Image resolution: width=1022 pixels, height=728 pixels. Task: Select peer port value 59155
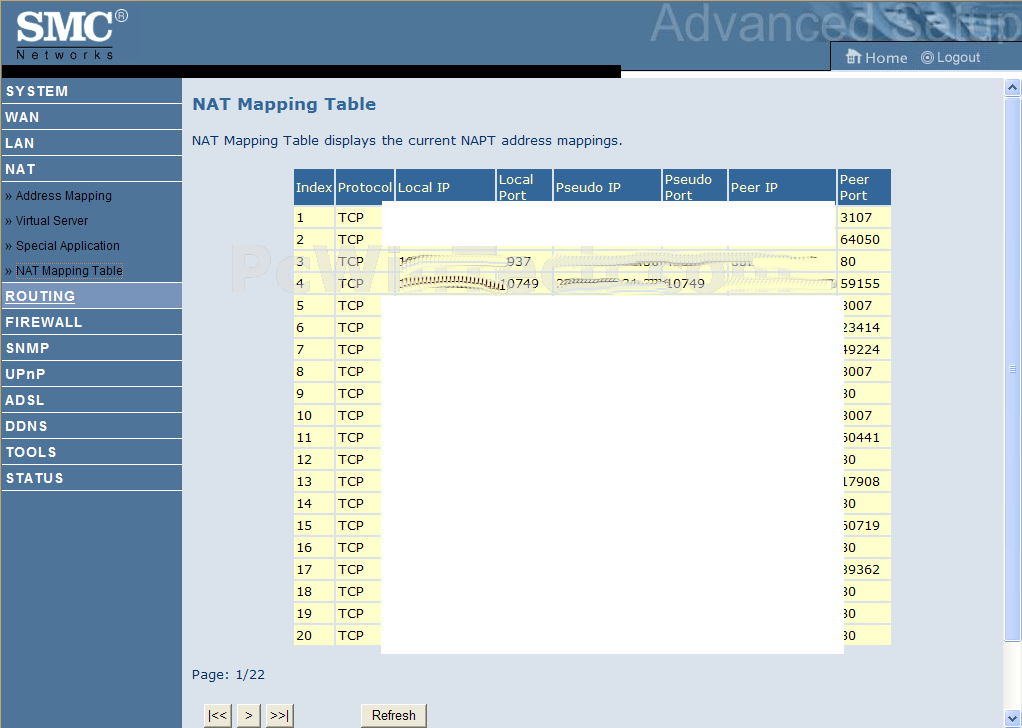point(860,284)
